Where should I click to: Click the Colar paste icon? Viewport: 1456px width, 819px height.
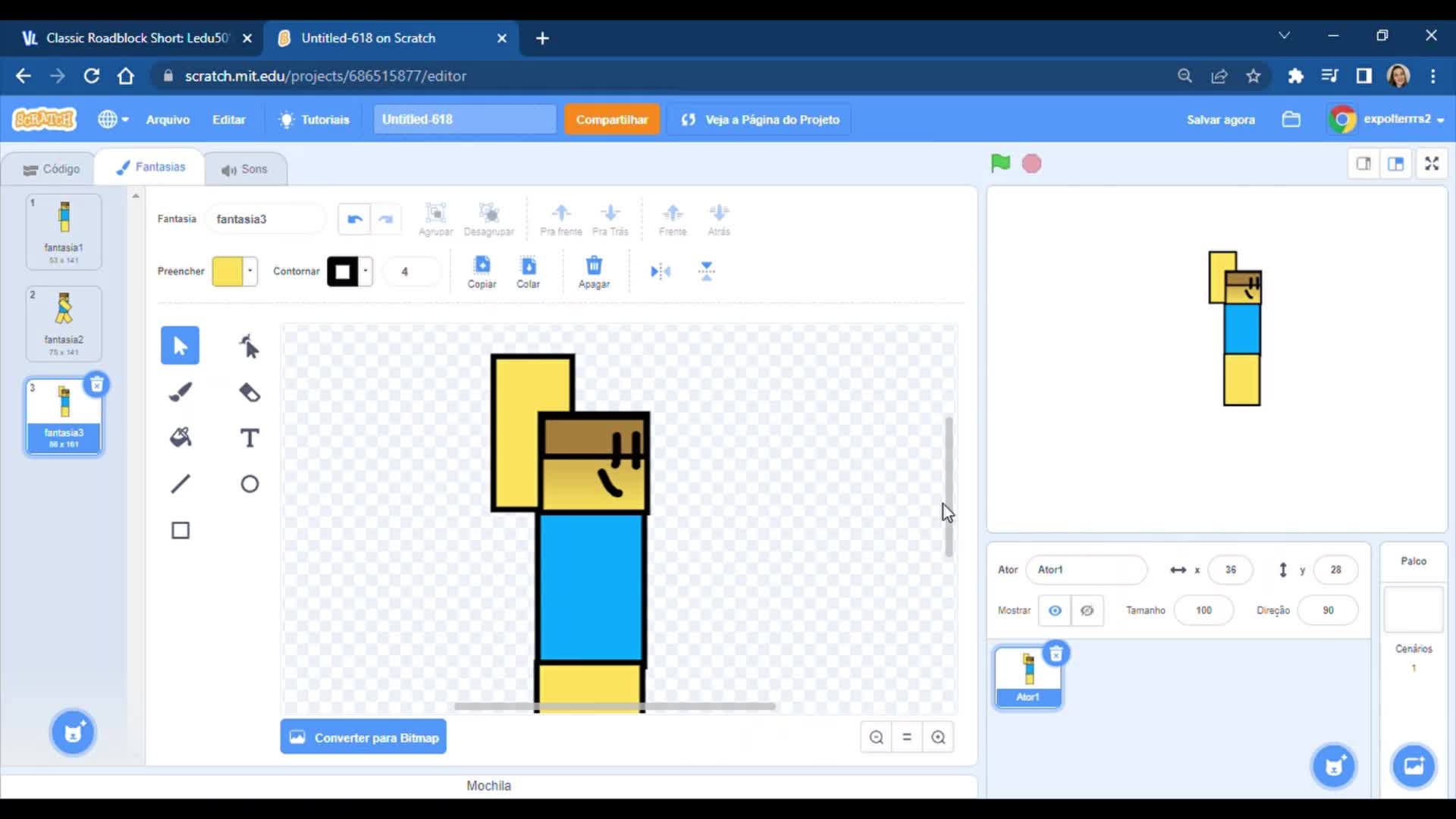[529, 271]
